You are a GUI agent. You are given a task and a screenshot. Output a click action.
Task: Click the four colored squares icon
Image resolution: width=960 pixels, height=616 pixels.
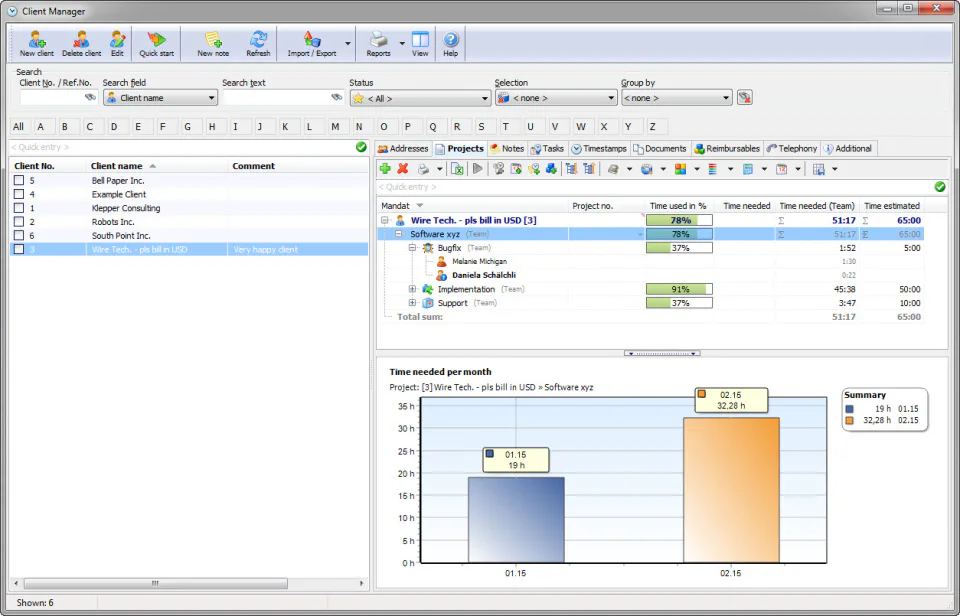[680, 169]
